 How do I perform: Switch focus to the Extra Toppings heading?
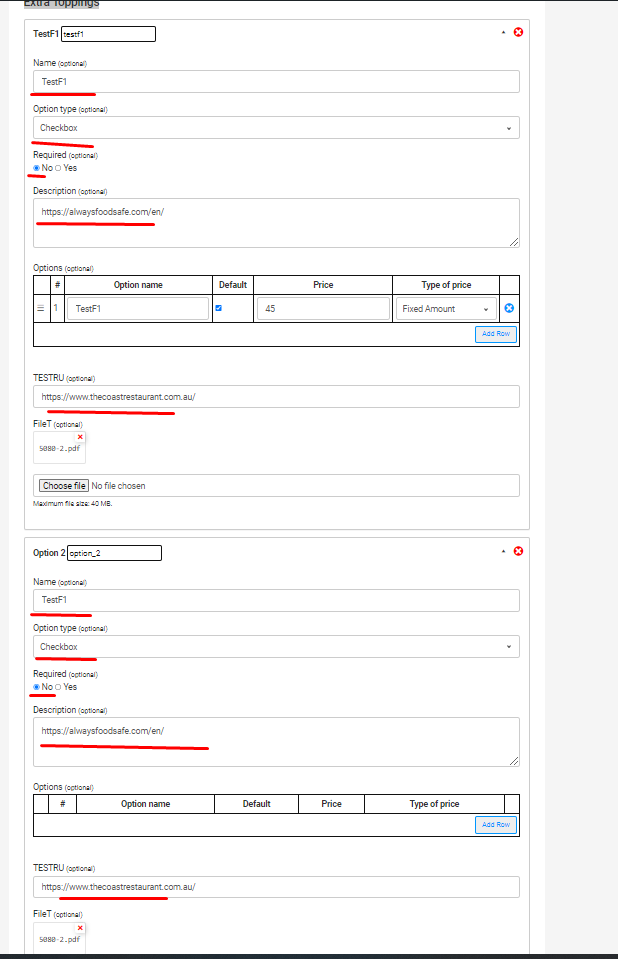[60, 4]
